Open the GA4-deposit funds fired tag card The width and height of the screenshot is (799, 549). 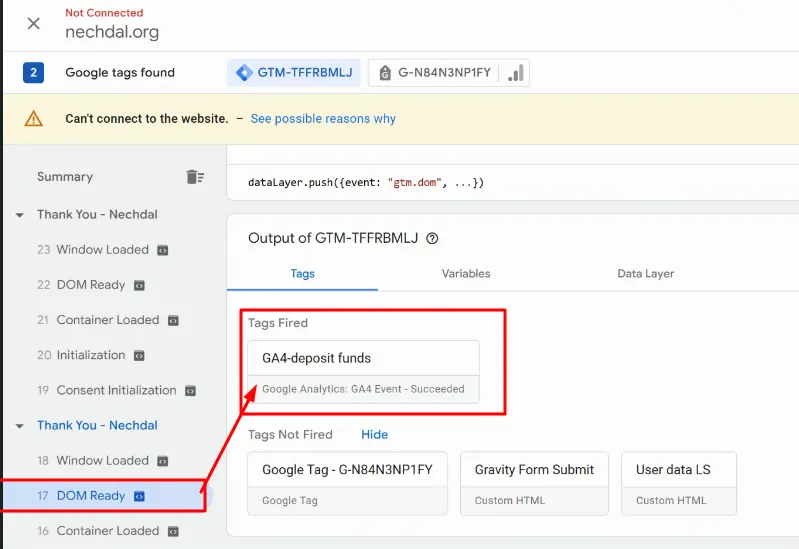point(363,372)
